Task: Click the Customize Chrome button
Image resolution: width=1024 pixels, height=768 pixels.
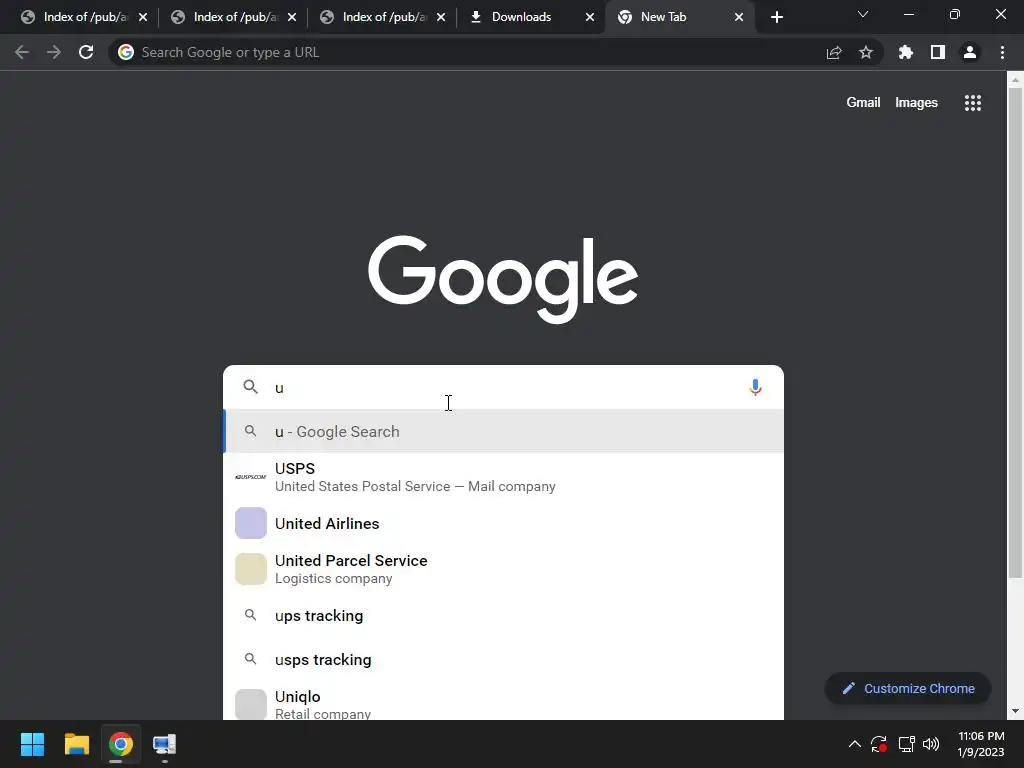Action: (x=908, y=688)
